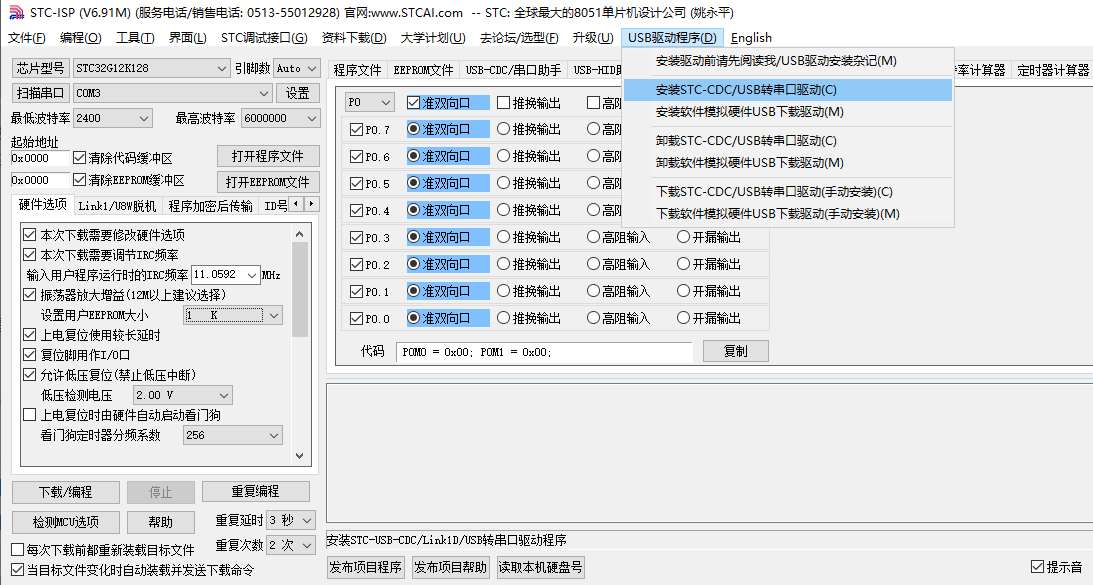Expand the 重复次数 2 次 dropdown

pos(307,545)
